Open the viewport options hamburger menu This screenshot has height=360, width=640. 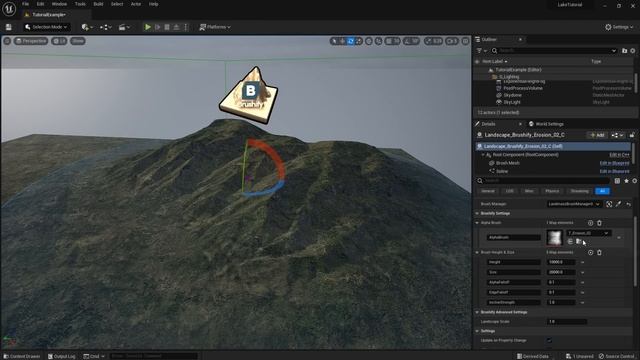point(7,41)
